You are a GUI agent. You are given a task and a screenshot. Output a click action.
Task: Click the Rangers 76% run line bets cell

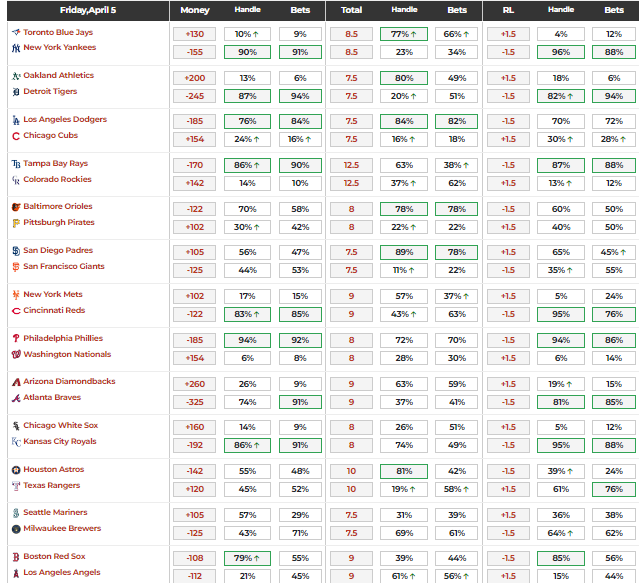click(614, 489)
